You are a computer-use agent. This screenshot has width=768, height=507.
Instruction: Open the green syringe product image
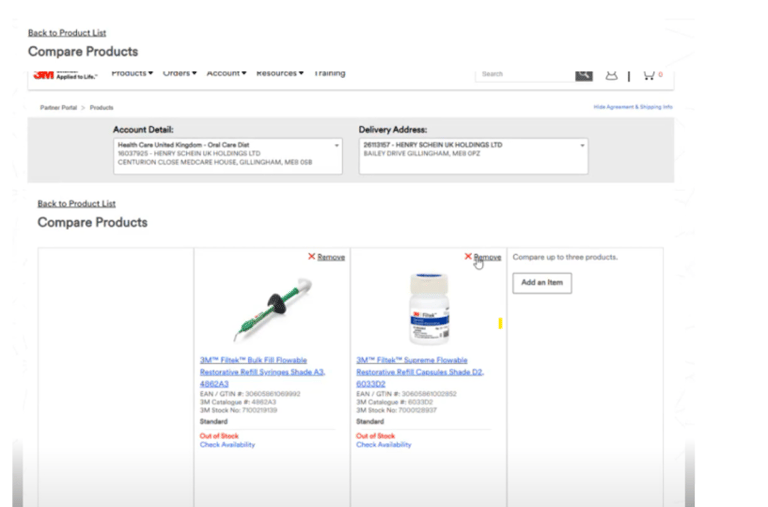tap(272, 310)
